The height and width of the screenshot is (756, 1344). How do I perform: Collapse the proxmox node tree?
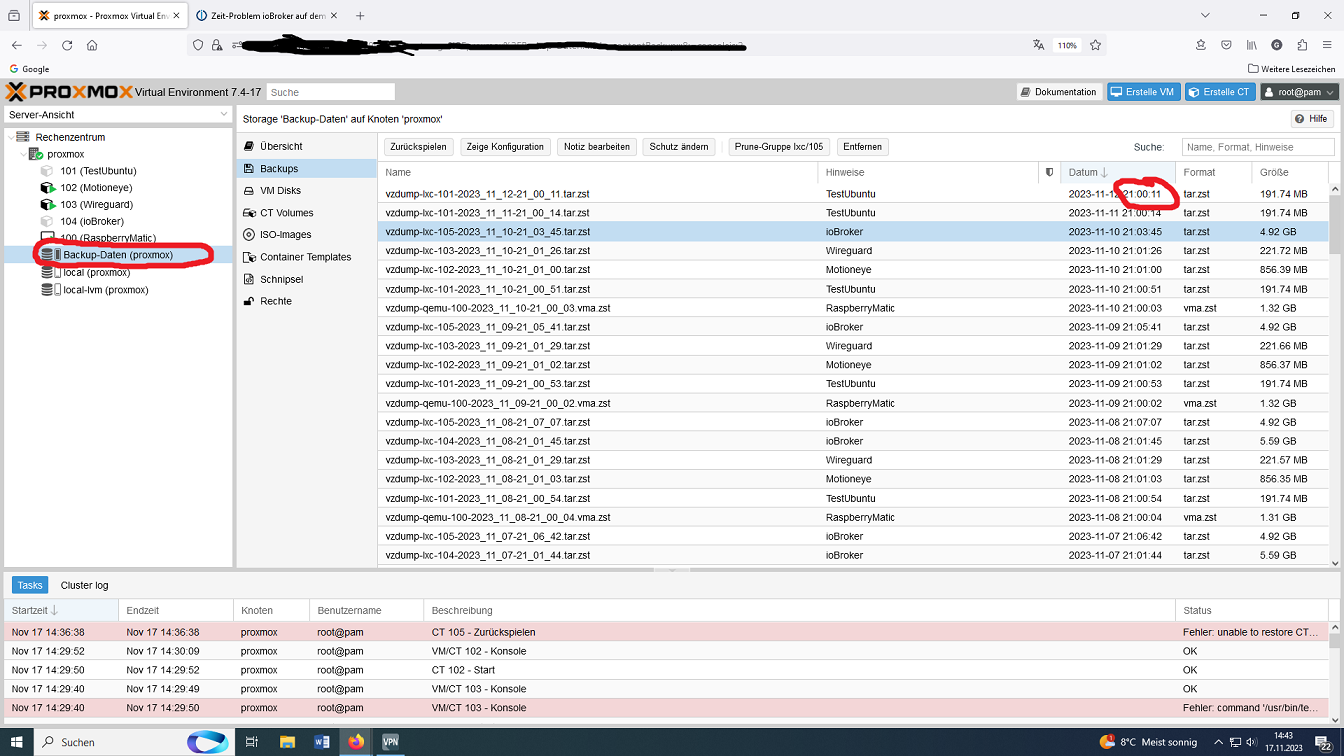pyautogui.click(x=23, y=155)
